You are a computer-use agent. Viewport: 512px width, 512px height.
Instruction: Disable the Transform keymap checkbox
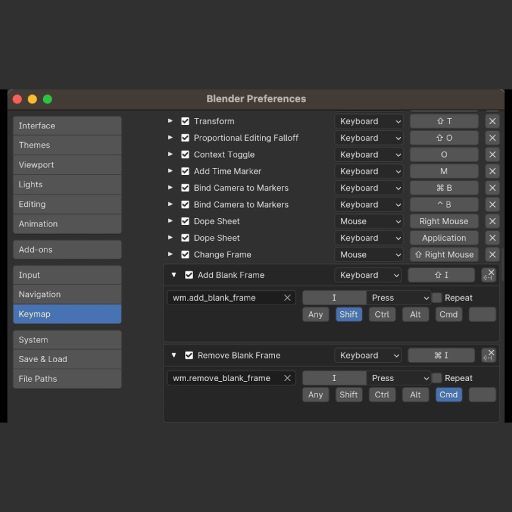point(185,121)
